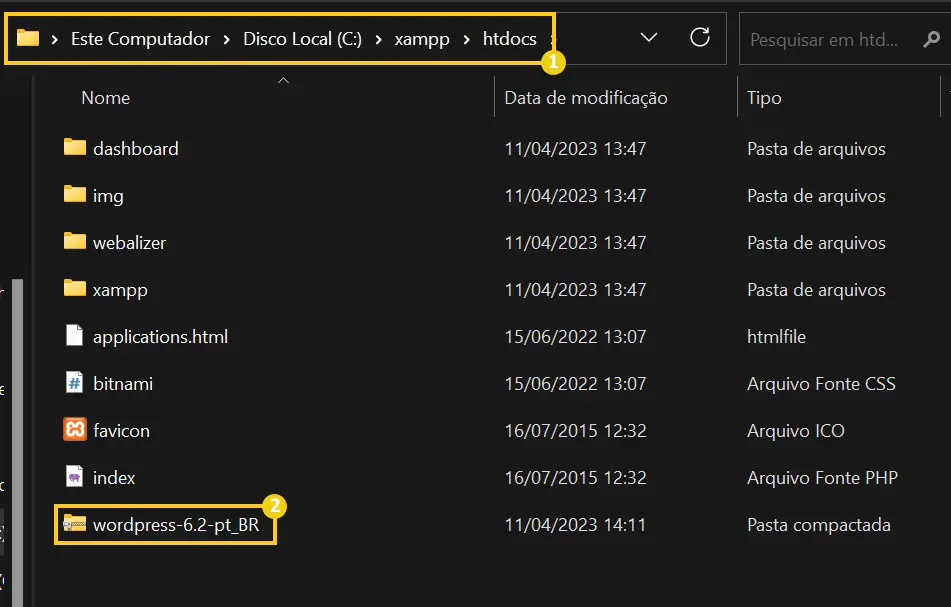Click the wordpress date 11/04/2023 14:11
This screenshot has width=951, height=607.
pyautogui.click(x=576, y=525)
